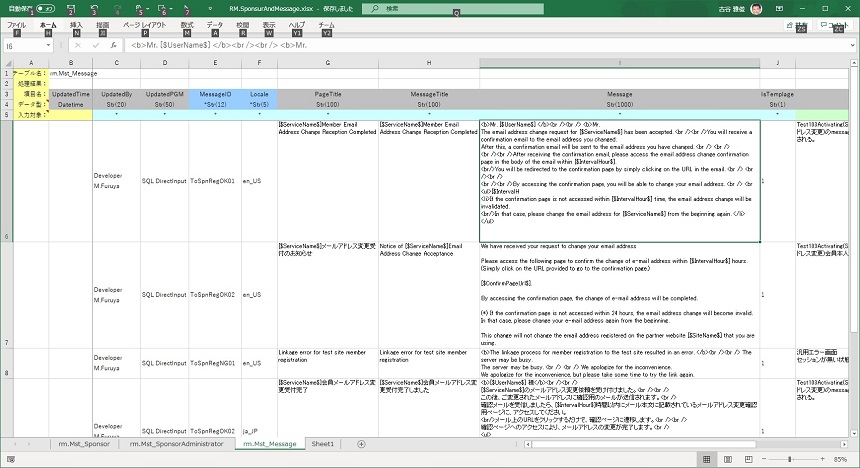Switch to the ページレイアウト ribbon tab
Image resolution: width=860 pixels, height=468 pixels.
[144, 25]
